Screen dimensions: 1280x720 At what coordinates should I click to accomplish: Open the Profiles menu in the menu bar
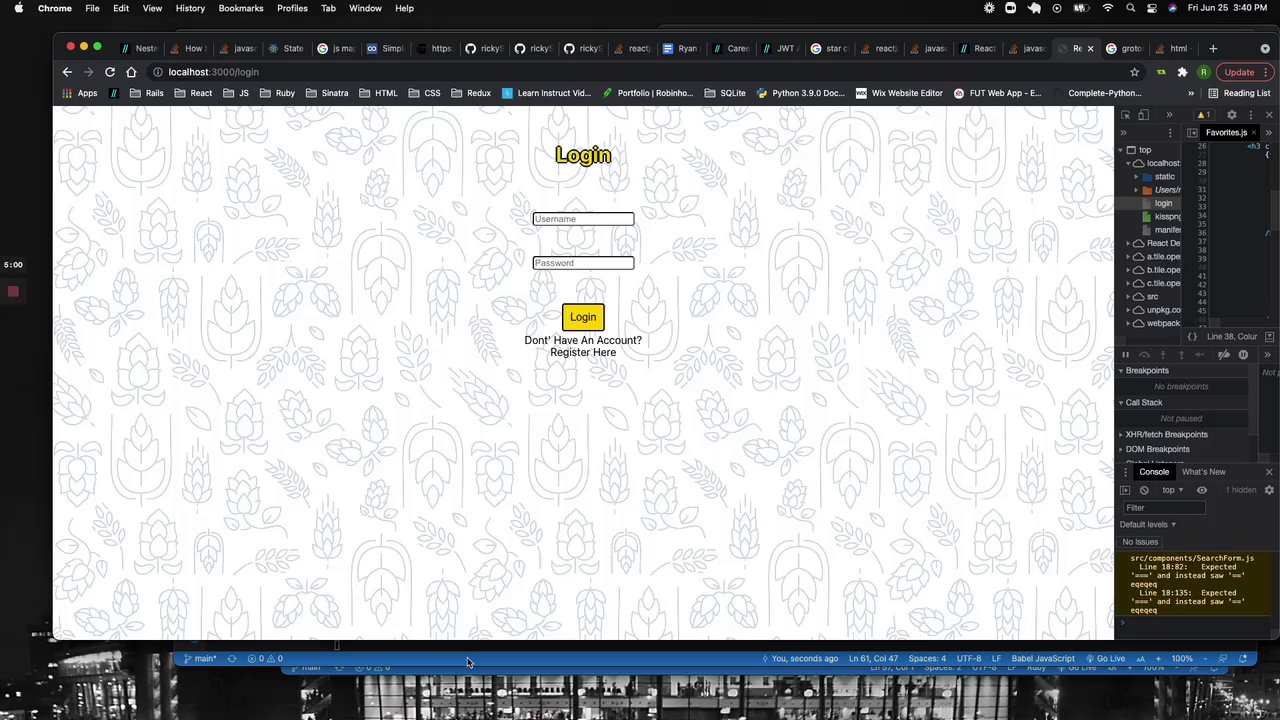[x=292, y=8]
